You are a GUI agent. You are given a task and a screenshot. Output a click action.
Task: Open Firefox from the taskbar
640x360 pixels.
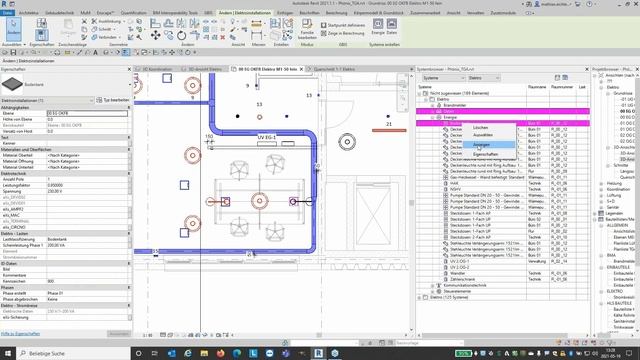(x=220, y=353)
